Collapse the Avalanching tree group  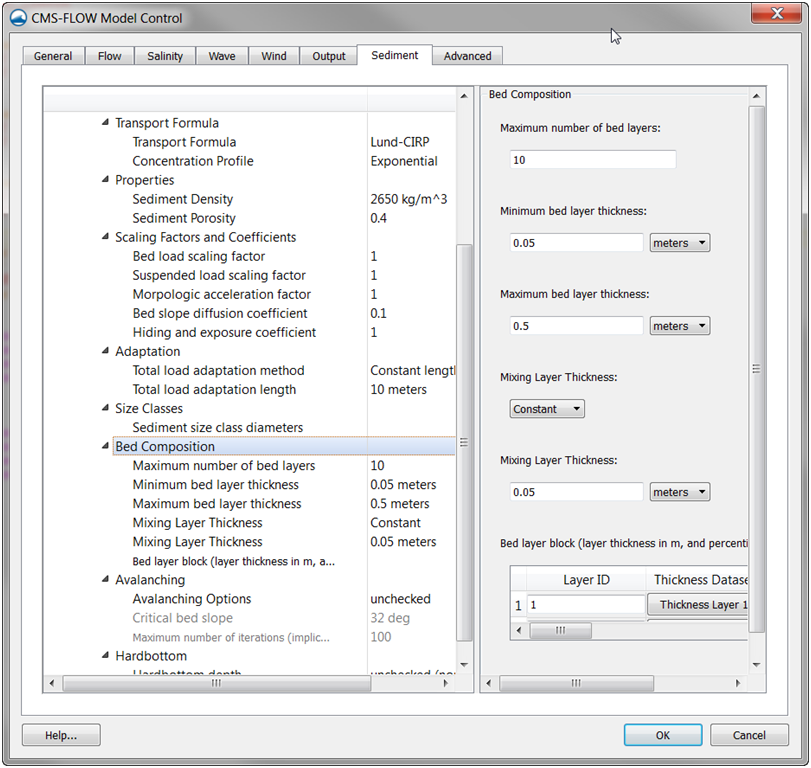pyautogui.click(x=106, y=579)
